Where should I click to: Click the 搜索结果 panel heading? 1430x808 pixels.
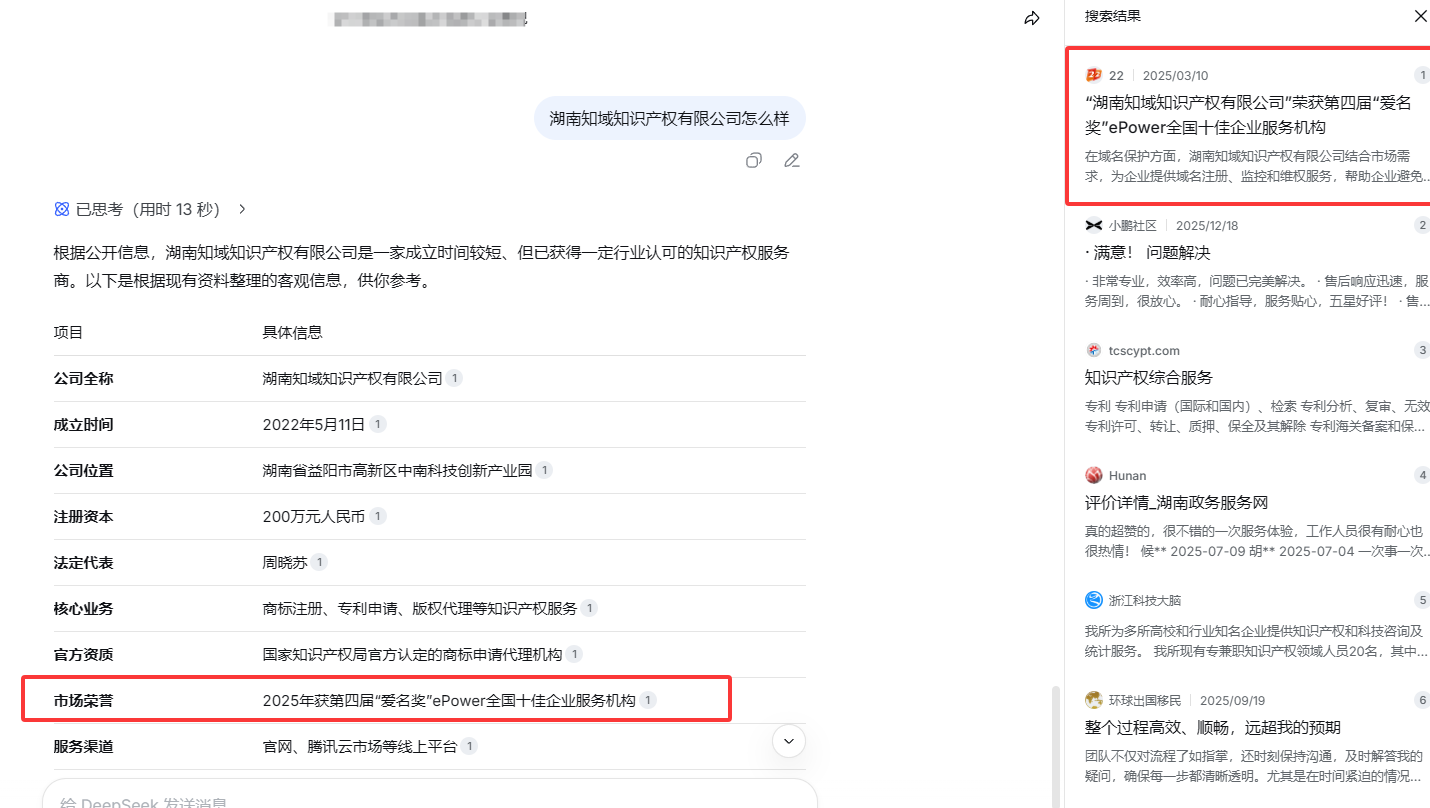tap(1113, 16)
